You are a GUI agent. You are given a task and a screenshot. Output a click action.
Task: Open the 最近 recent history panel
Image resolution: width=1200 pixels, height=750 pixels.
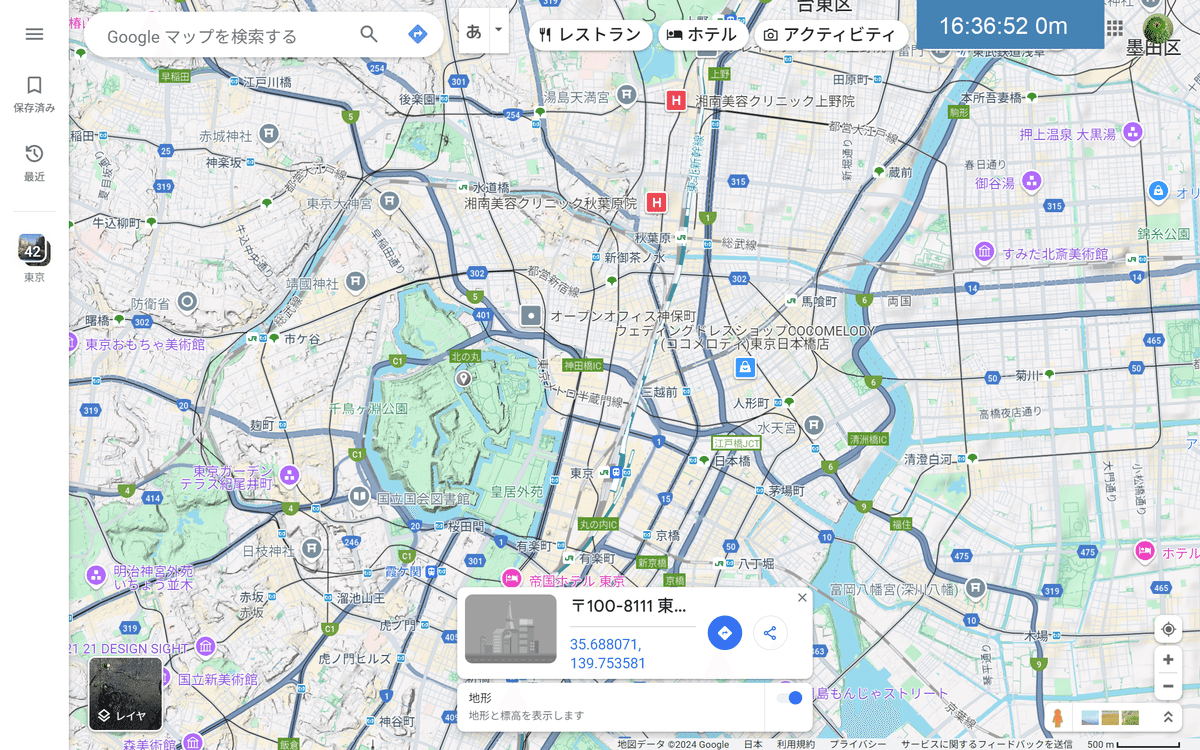tap(34, 163)
